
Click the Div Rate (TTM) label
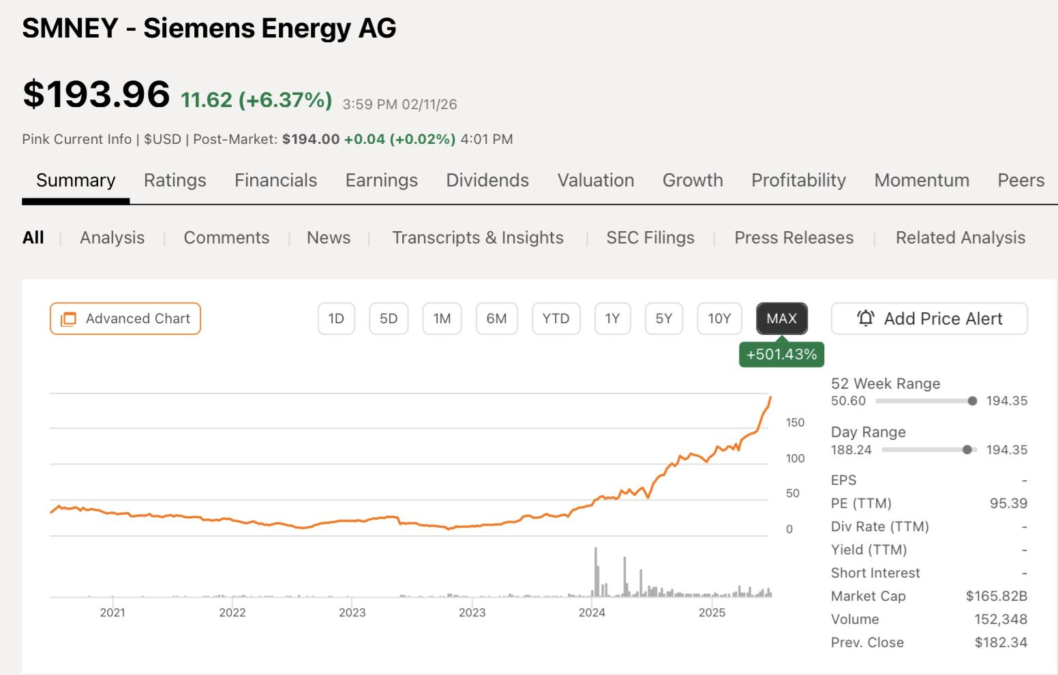click(880, 526)
